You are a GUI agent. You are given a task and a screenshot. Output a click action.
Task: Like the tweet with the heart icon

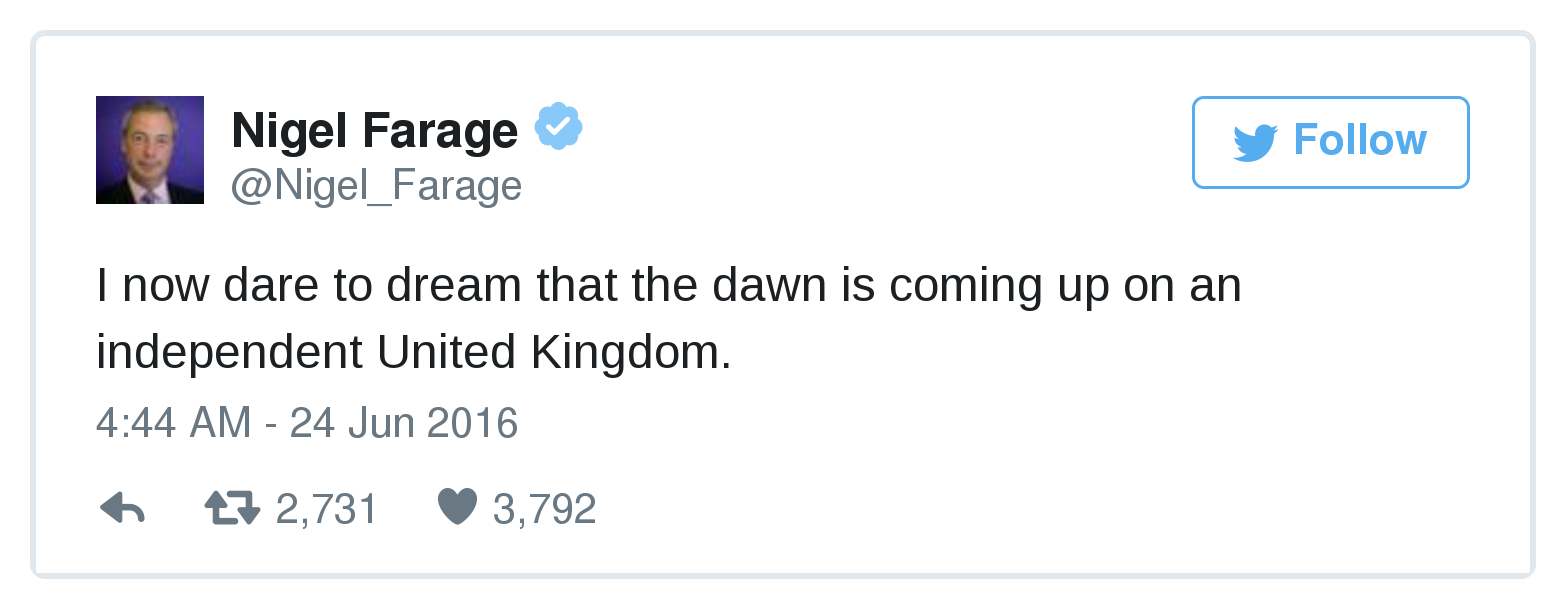(458, 508)
